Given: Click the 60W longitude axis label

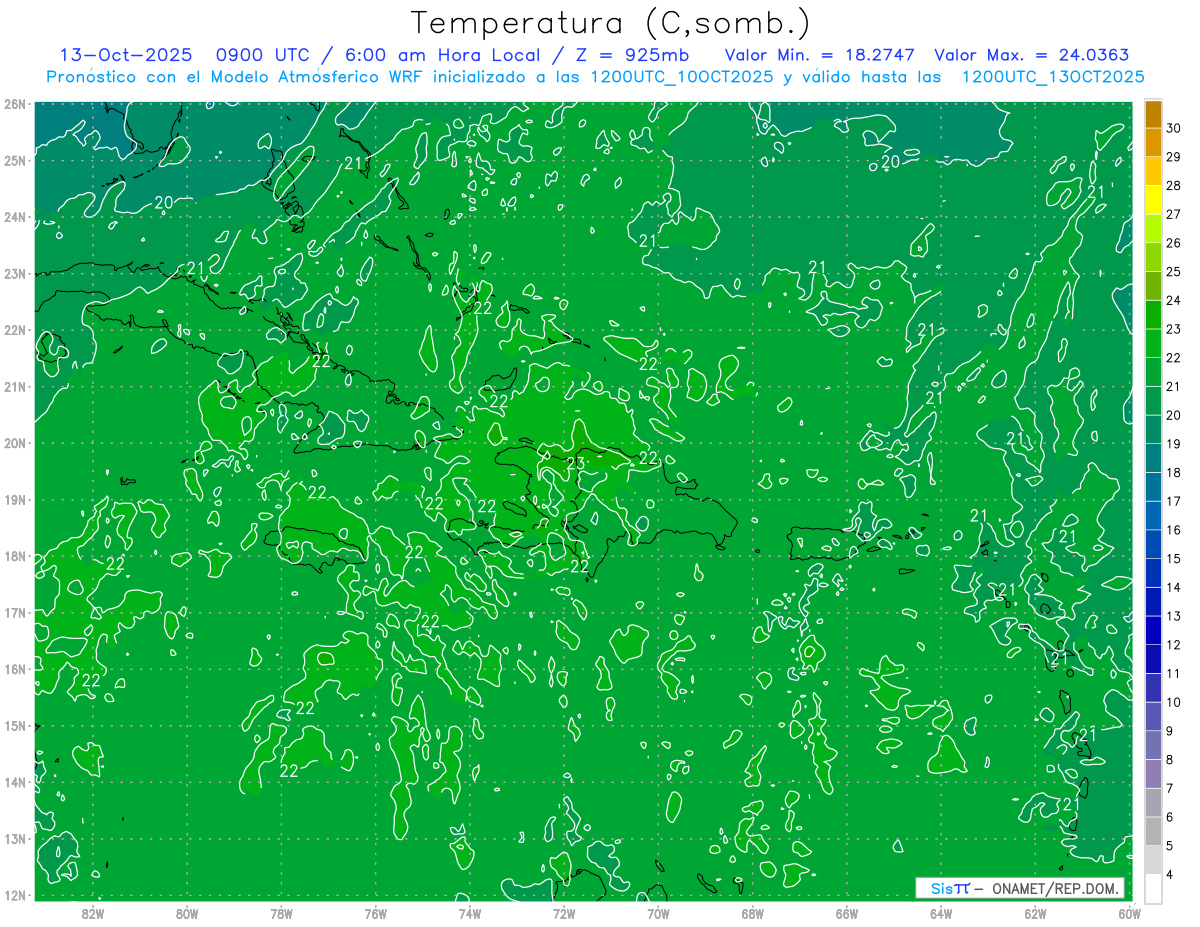Looking at the screenshot, I should 1129,912.
